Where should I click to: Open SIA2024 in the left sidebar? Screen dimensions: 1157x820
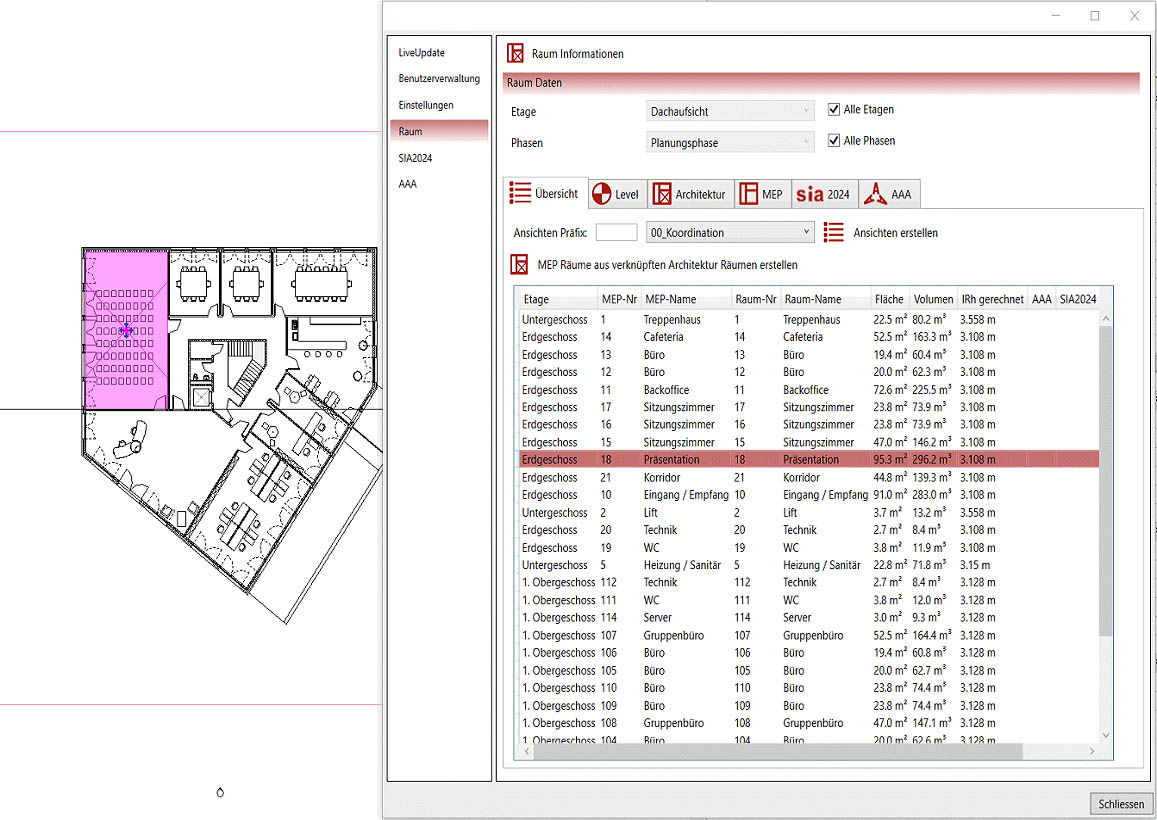(415, 158)
